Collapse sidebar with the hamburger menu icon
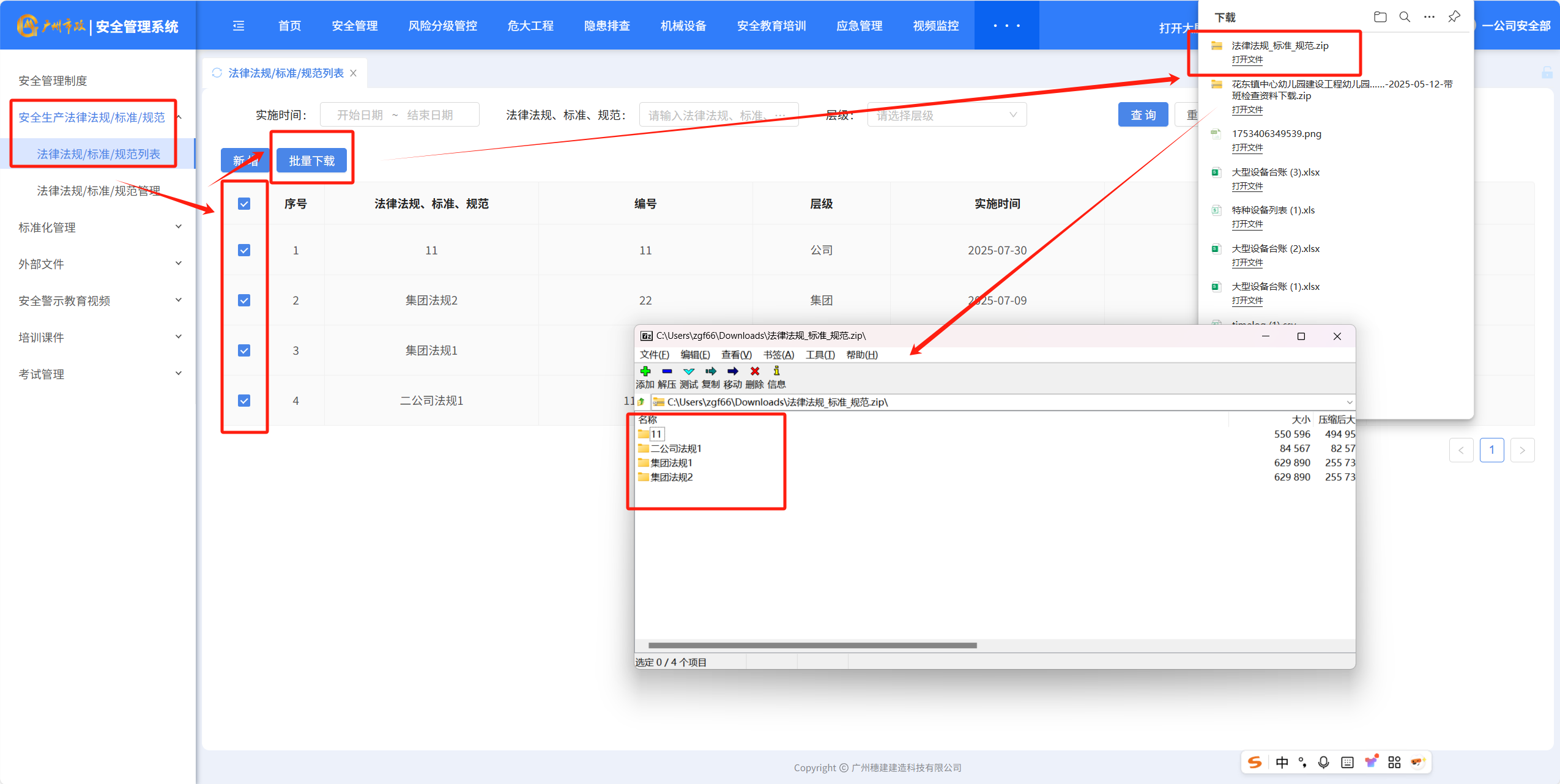1560x784 pixels. pyautogui.click(x=239, y=26)
